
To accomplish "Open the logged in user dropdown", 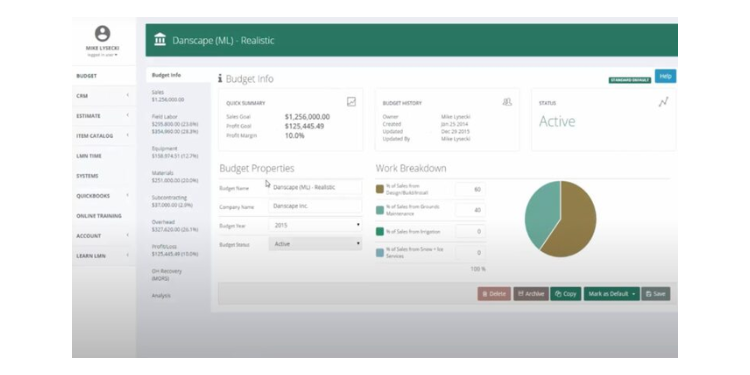I will 102,55.
